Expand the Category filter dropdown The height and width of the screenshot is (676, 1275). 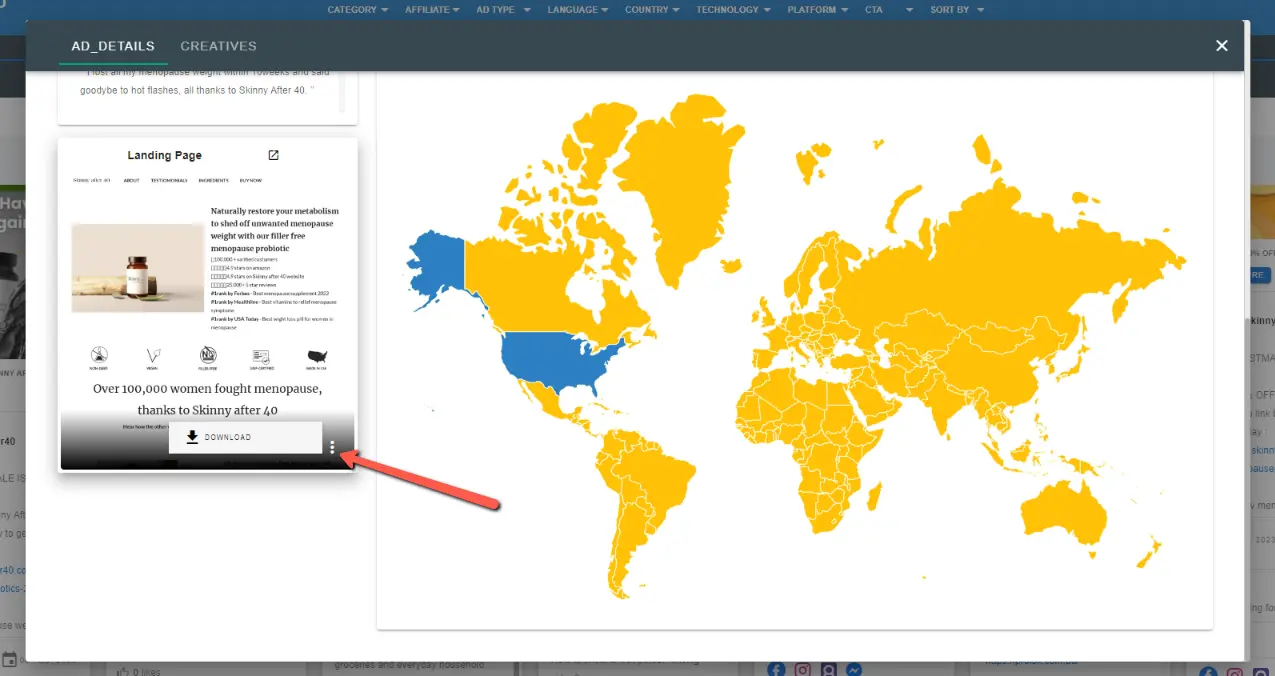point(358,10)
